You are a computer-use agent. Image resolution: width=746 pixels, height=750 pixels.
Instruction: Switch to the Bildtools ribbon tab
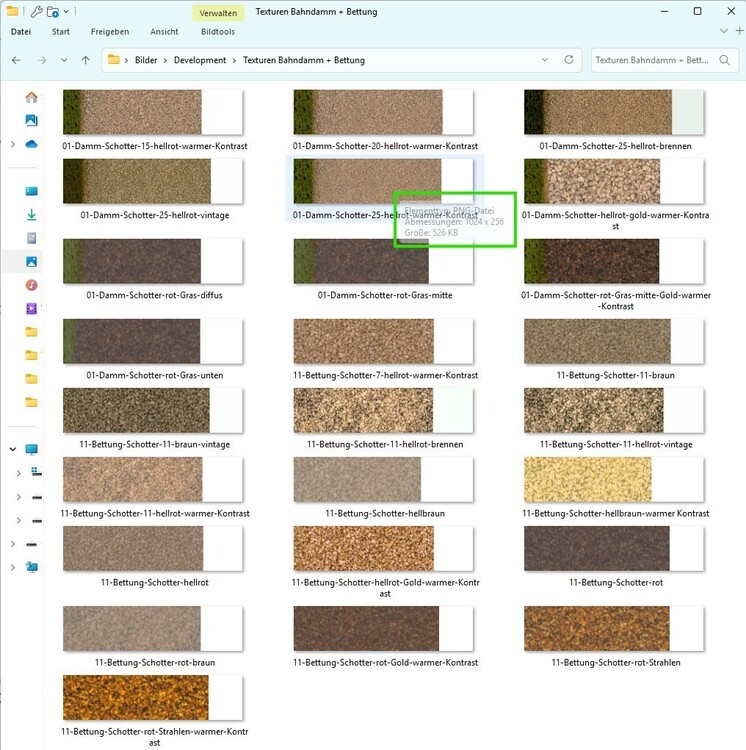[217, 32]
